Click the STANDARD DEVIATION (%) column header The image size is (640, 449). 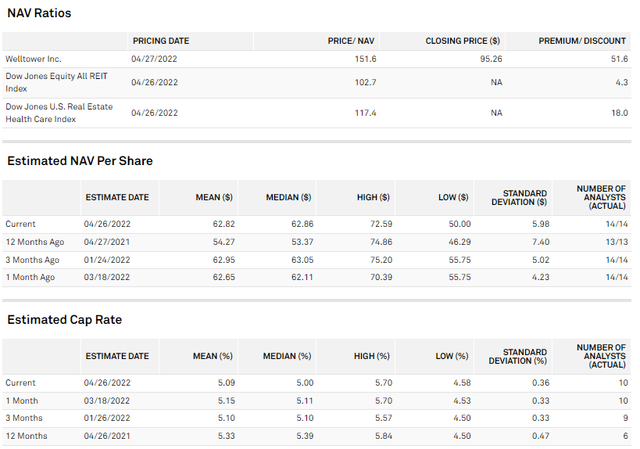pos(518,356)
